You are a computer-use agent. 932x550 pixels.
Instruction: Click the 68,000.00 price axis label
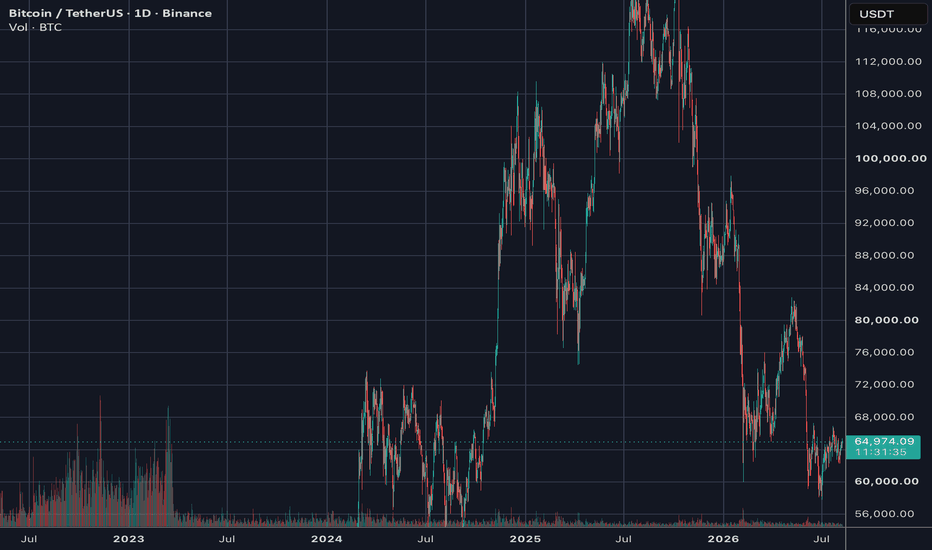pos(884,417)
